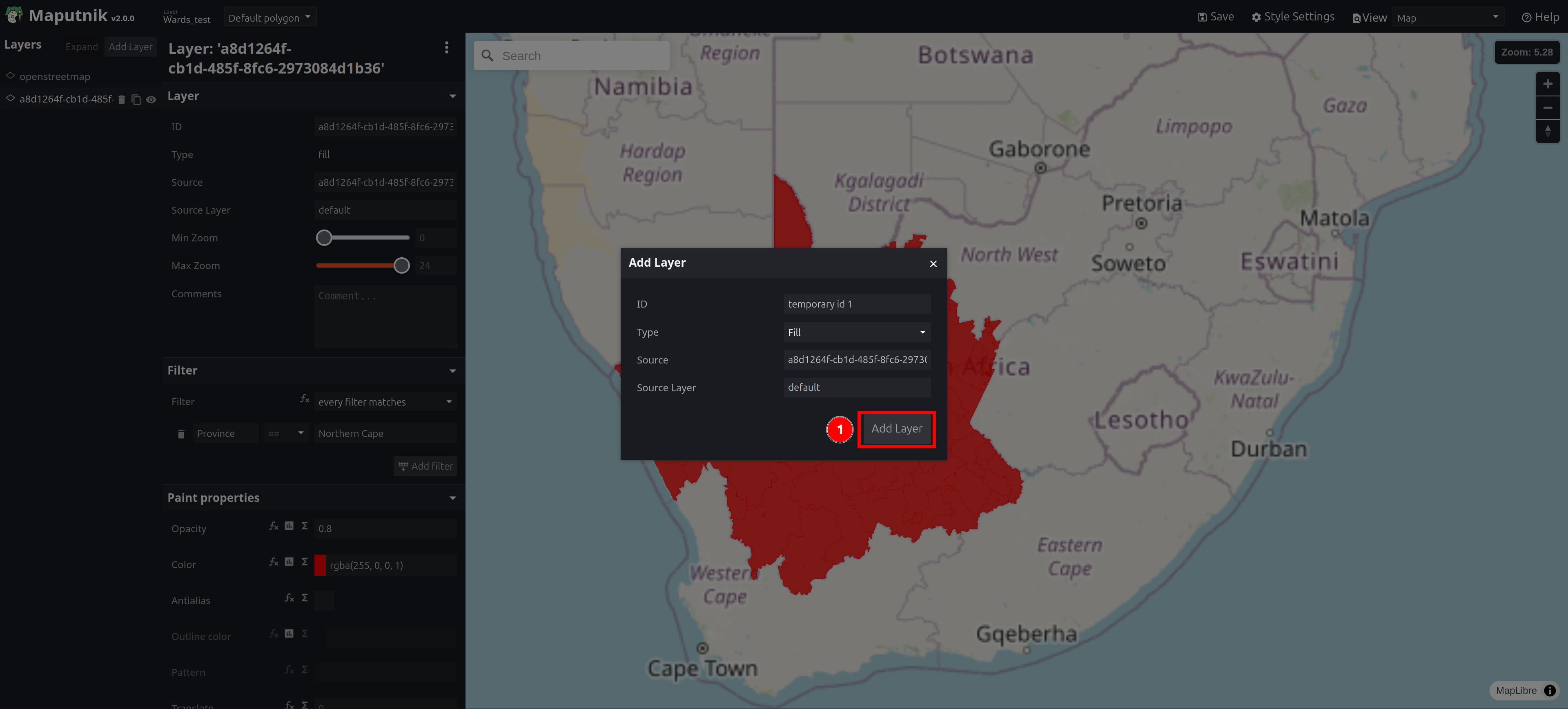This screenshot has width=1568, height=709.
Task: Click the Add filter button
Action: point(425,466)
